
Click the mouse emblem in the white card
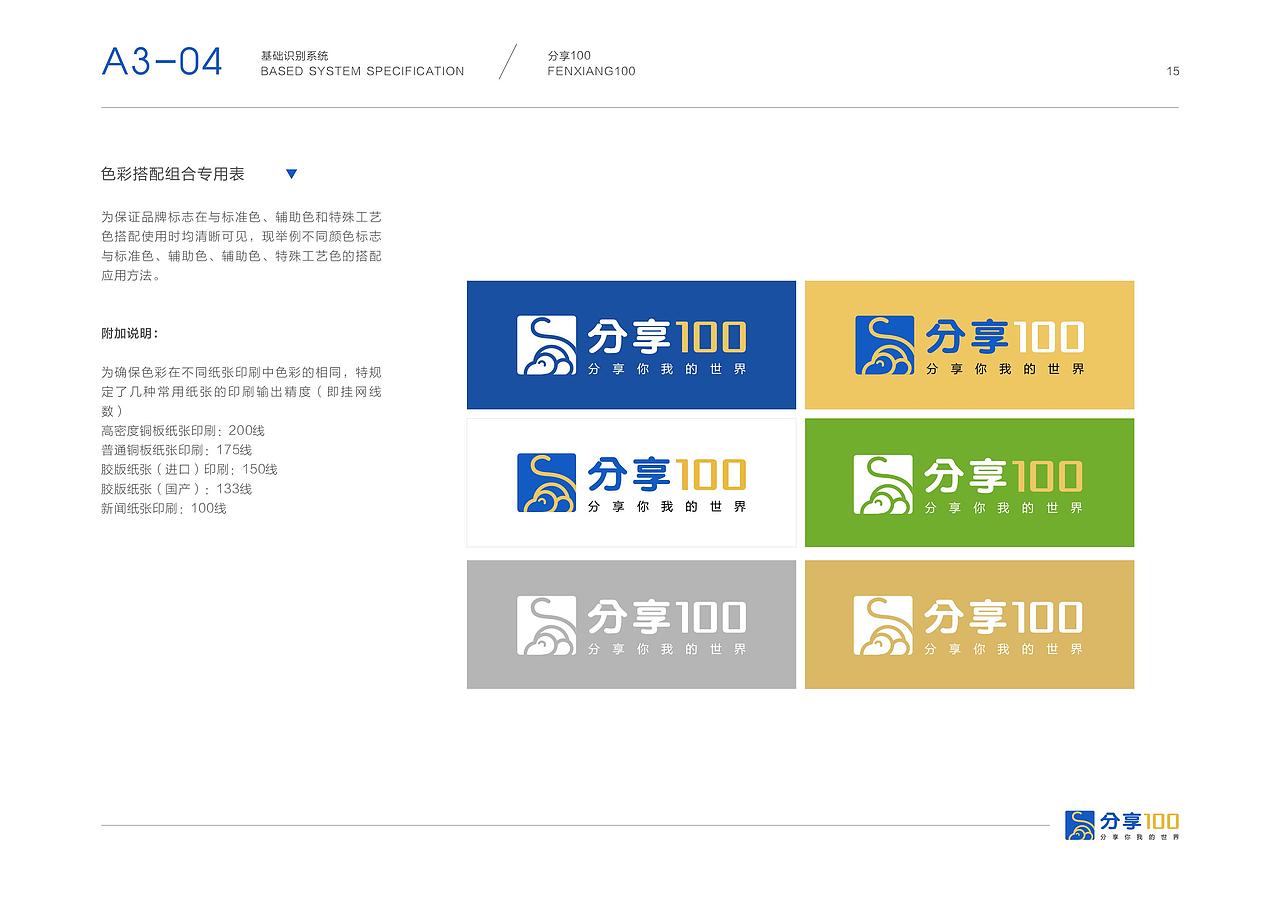tap(546, 483)
